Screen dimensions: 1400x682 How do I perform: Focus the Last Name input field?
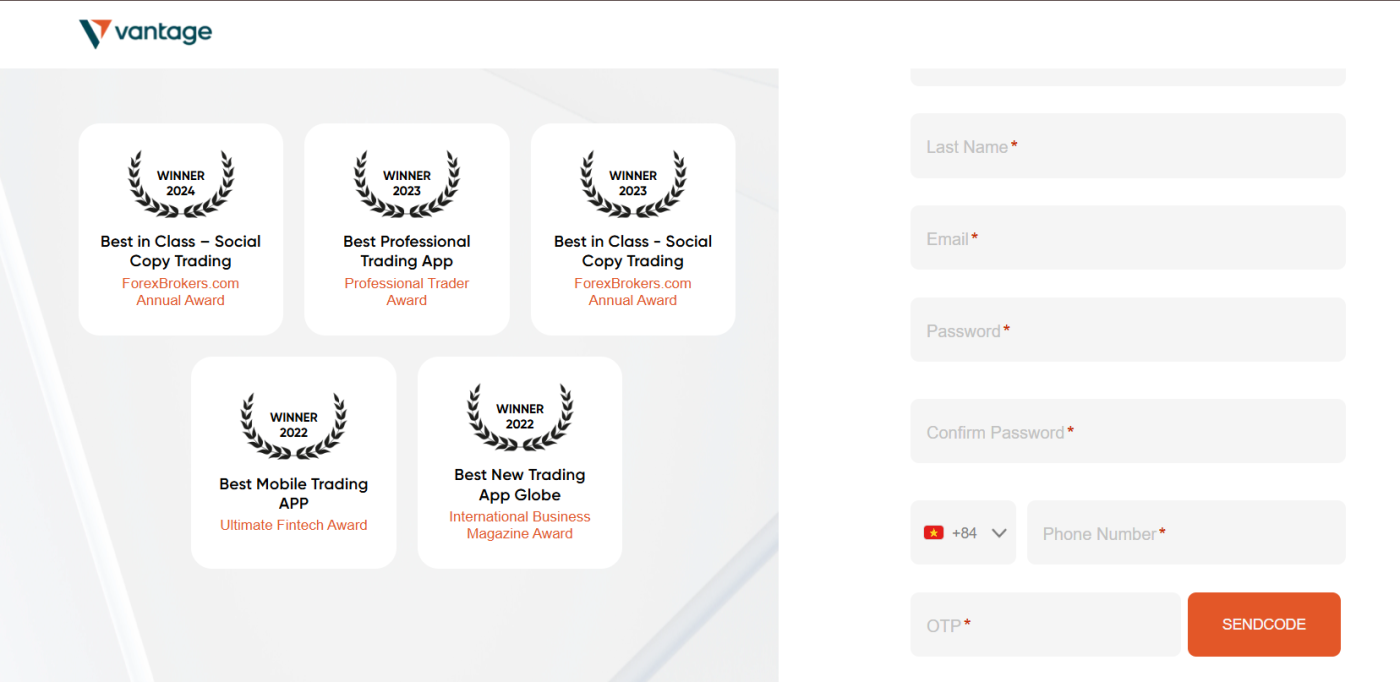[x=1127, y=147]
